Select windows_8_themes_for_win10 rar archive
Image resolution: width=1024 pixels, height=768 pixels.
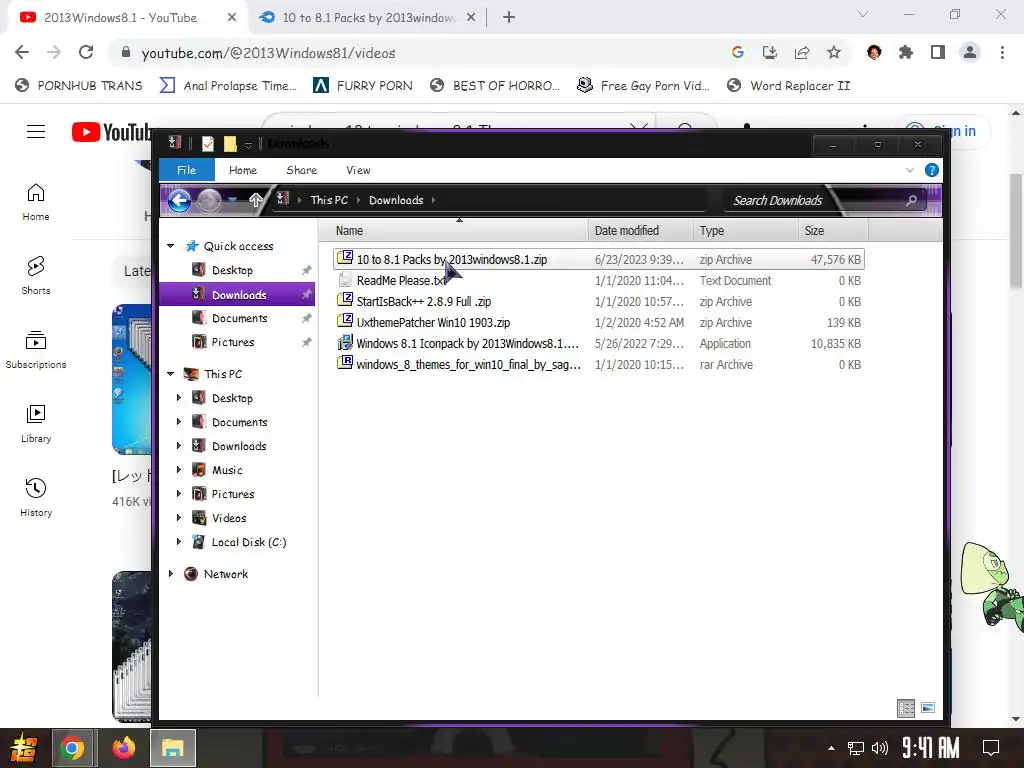point(598,364)
